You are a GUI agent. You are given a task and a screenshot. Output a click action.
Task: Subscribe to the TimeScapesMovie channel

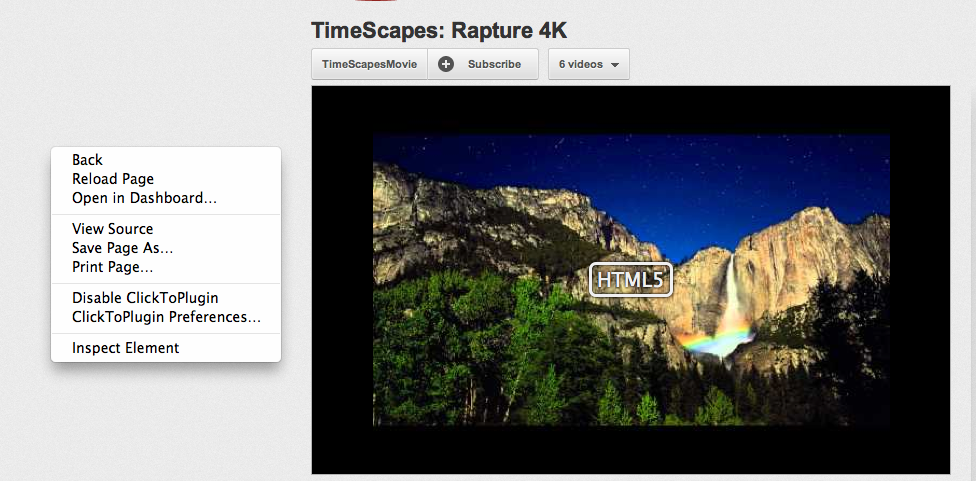(x=483, y=64)
